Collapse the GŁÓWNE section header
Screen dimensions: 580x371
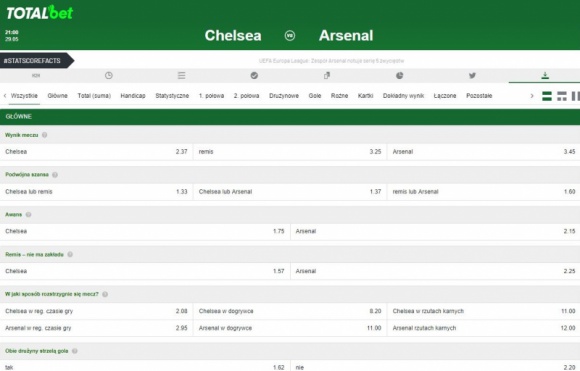pyautogui.click(x=290, y=117)
